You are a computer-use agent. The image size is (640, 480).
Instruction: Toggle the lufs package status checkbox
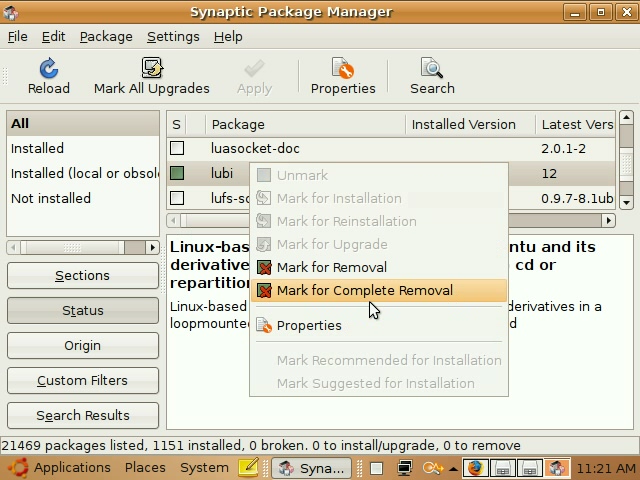[177, 198]
